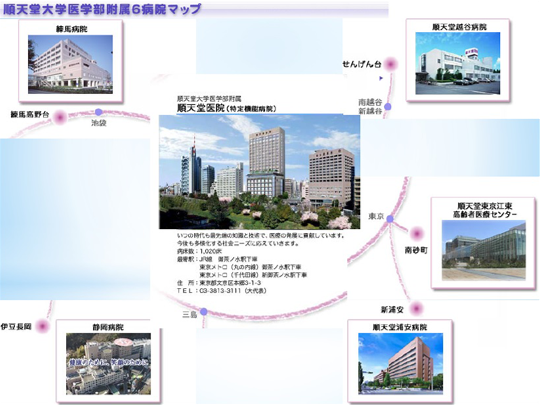Click the 今後も多様化する社会ニーズ description line

pos(238,243)
